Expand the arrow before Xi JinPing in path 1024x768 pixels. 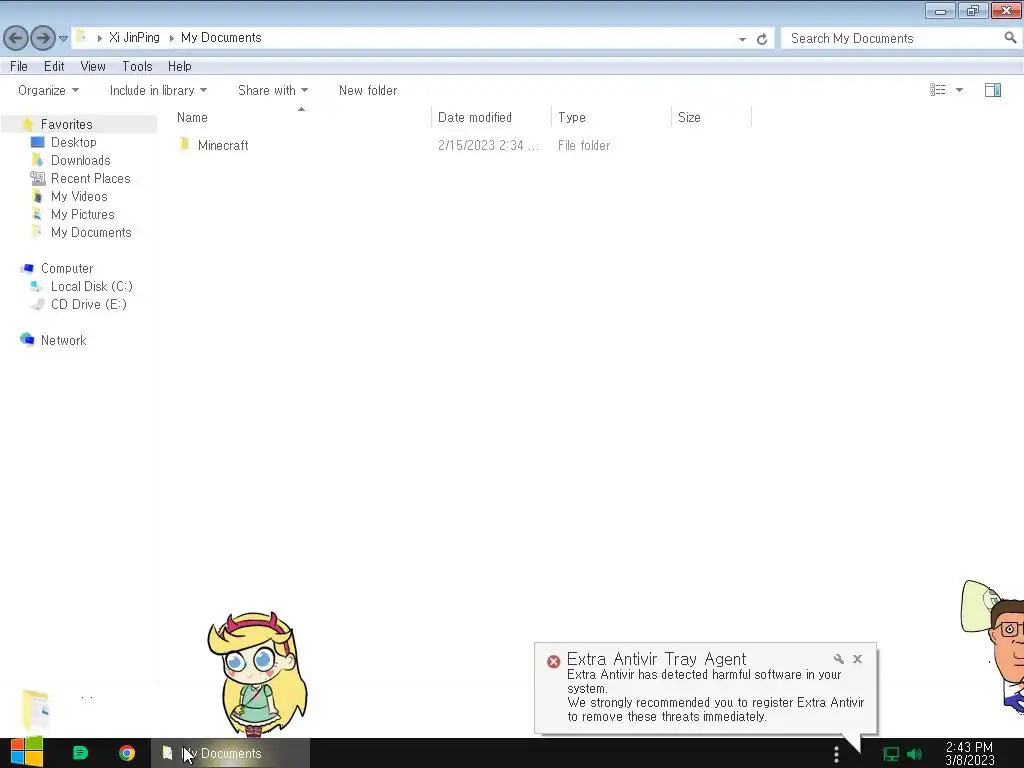point(99,38)
